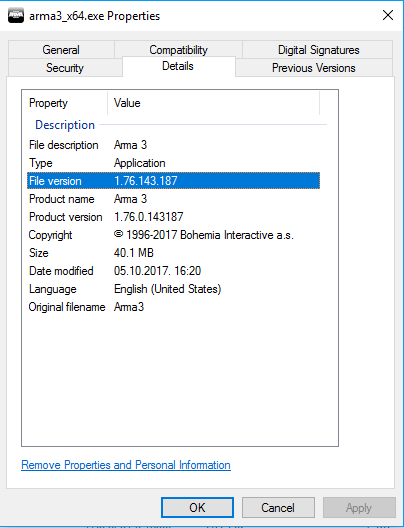
Task: Go to the Digital Signatures tab
Action: pos(318,50)
